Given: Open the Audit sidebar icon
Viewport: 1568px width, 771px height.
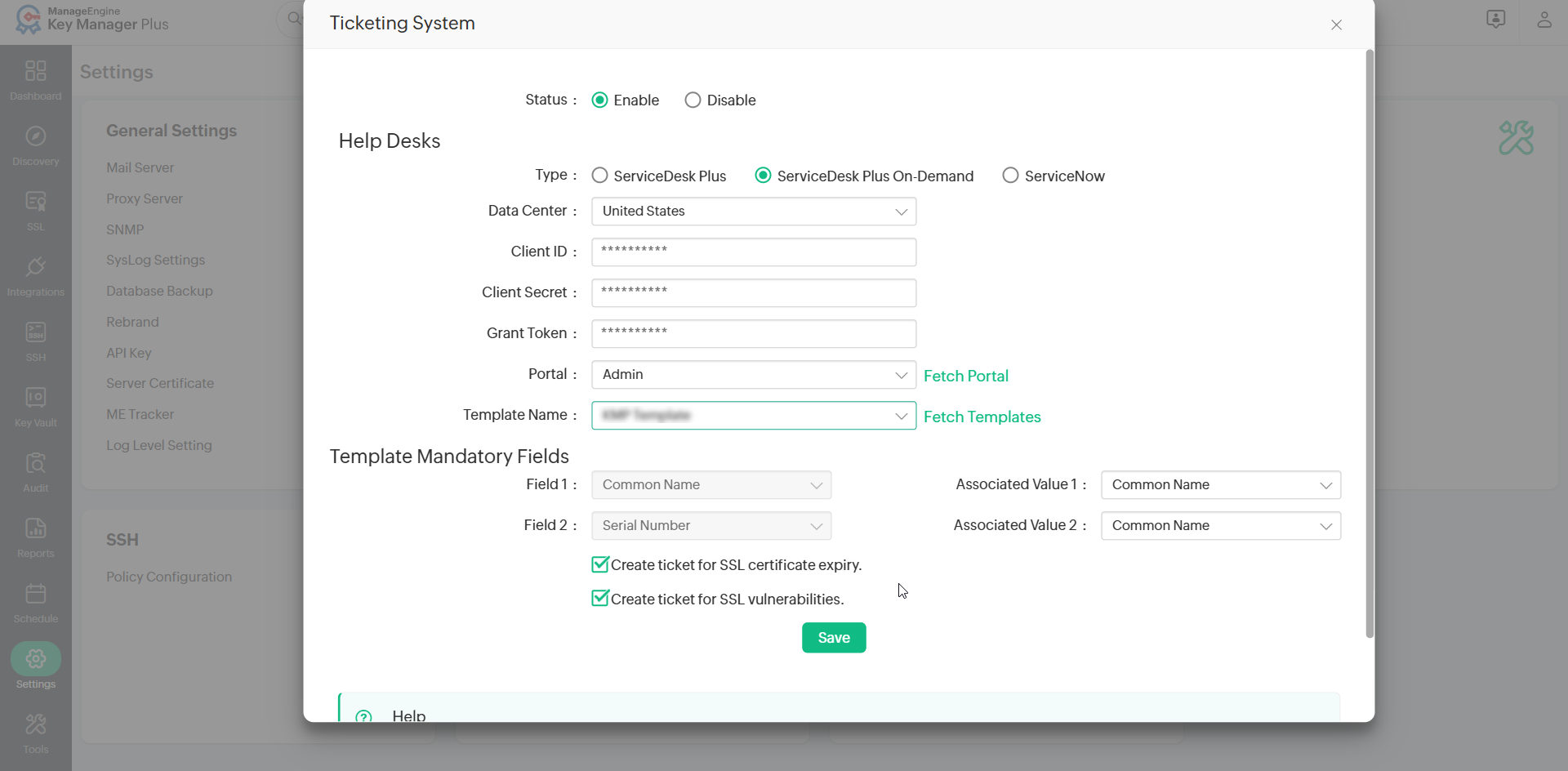Looking at the screenshot, I should pyautogui.click(x=35, y=471).
